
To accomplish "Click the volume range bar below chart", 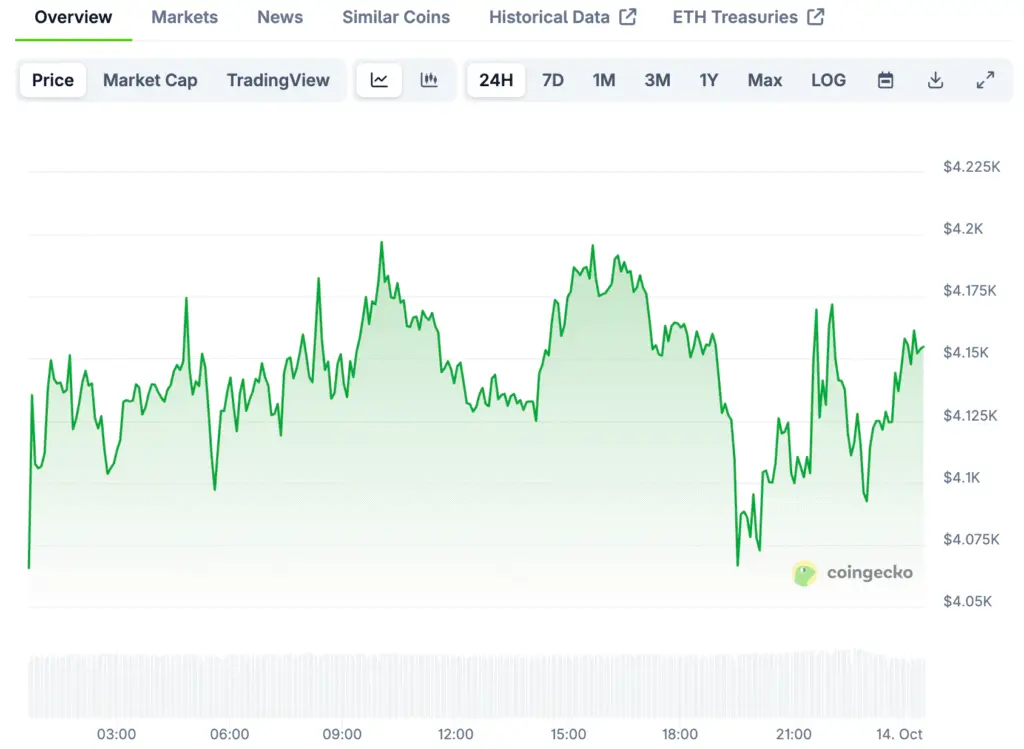I will click(x=477, y=686).
